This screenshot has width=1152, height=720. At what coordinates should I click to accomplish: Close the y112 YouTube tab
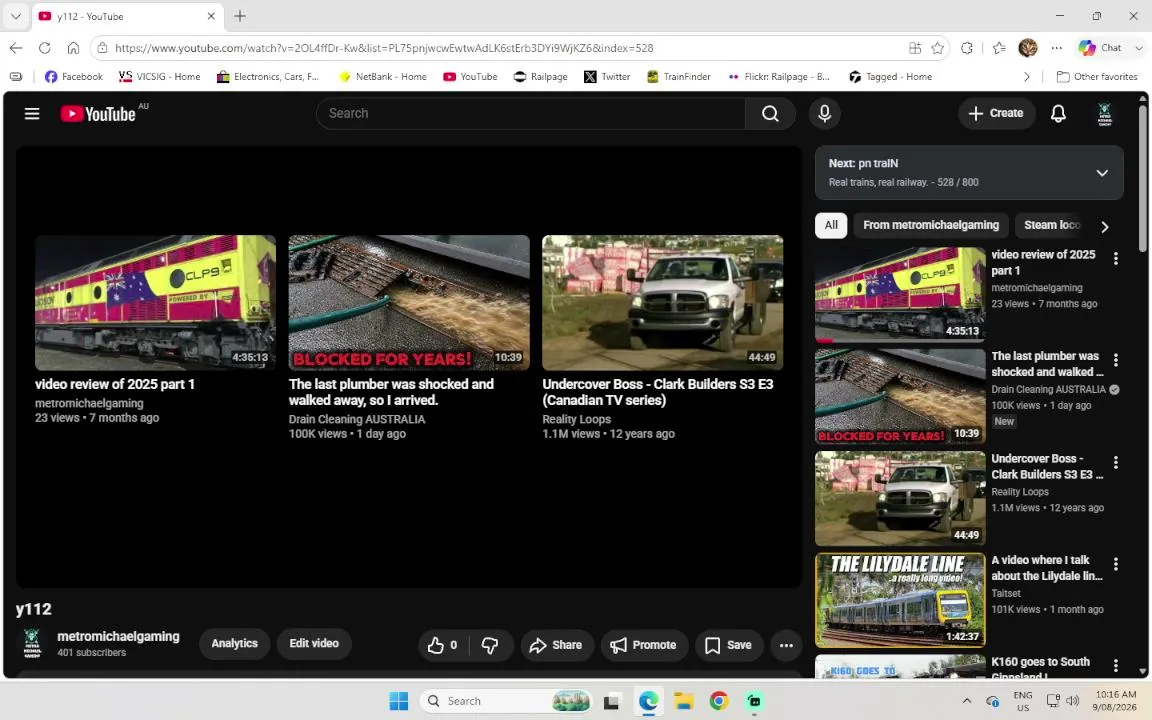click(x=211, y=15)
